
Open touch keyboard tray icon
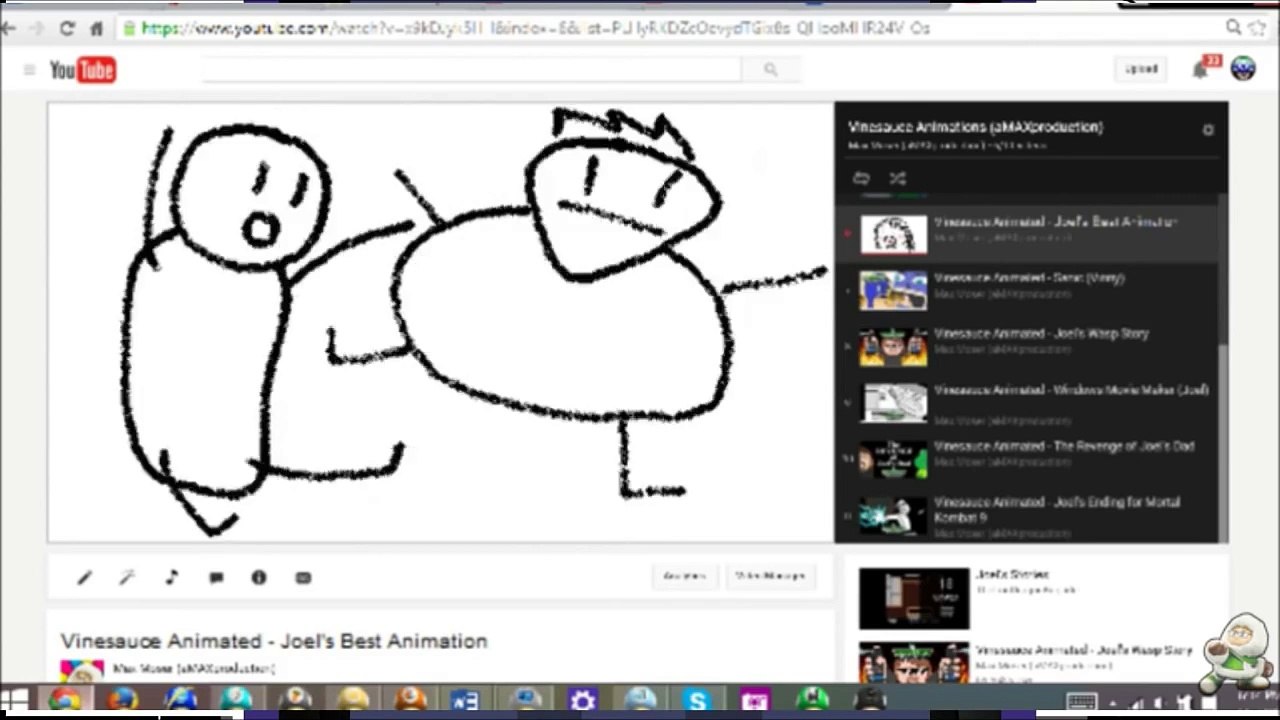(x=1081, y=701)
